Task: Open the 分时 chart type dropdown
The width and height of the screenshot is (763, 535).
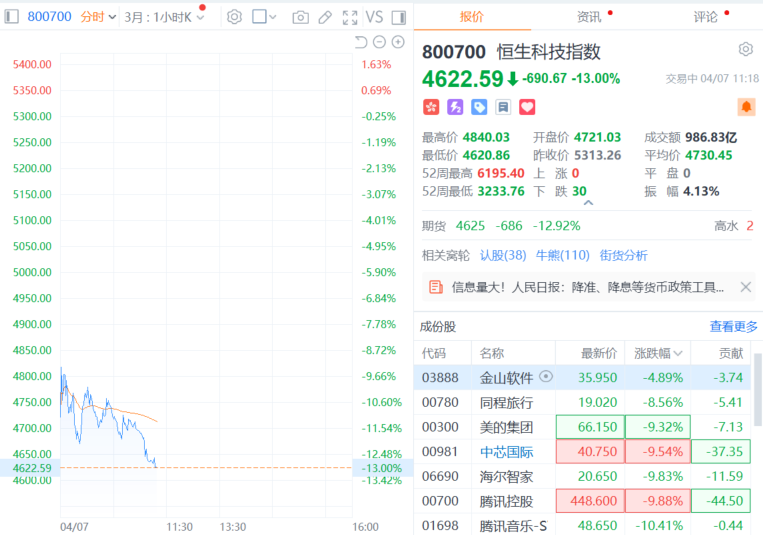Action: pyautogui.click(x=98, y=17)
